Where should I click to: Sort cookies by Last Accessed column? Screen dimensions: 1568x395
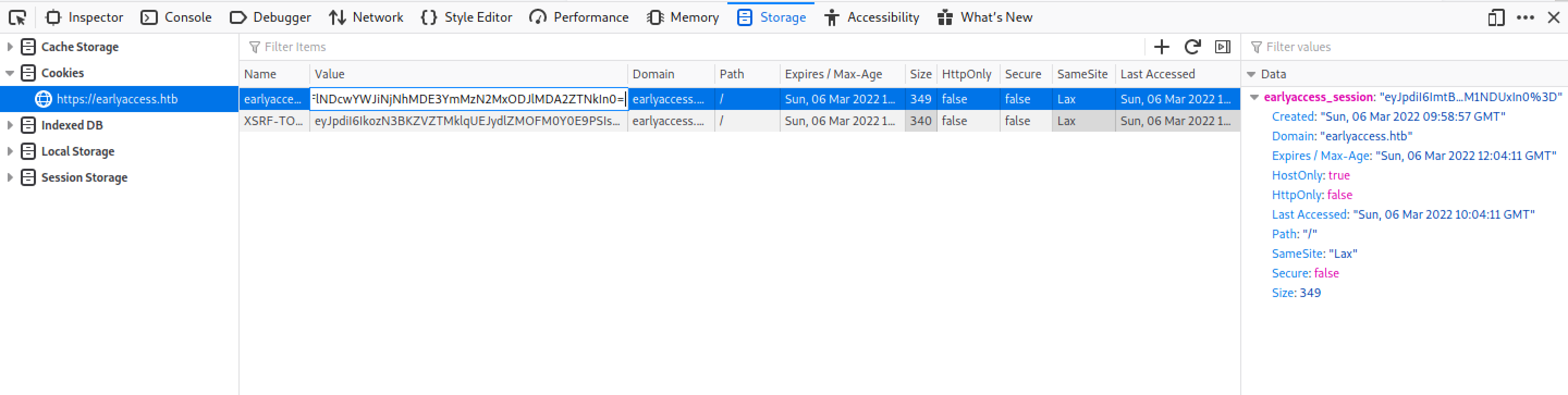pos(1178,74)
